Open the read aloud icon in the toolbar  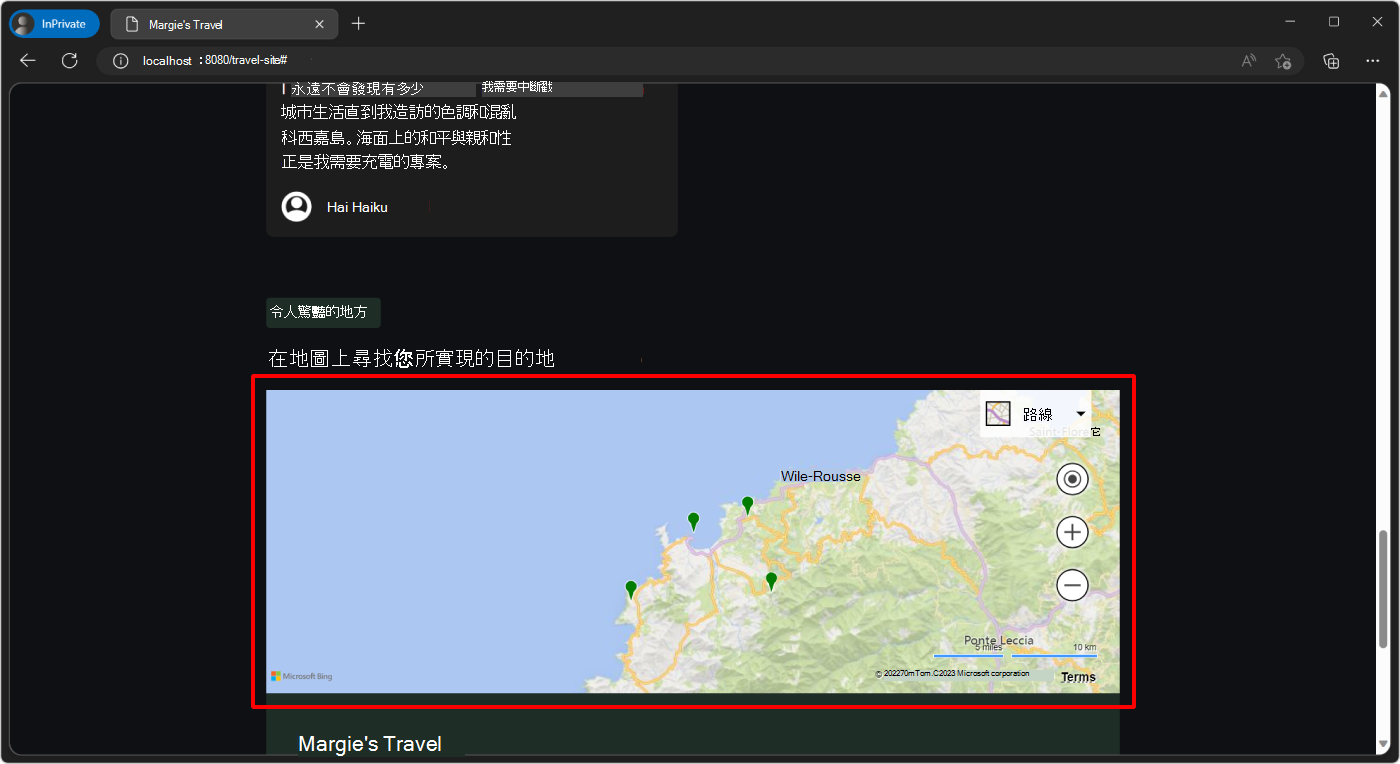pos(1248,60)
